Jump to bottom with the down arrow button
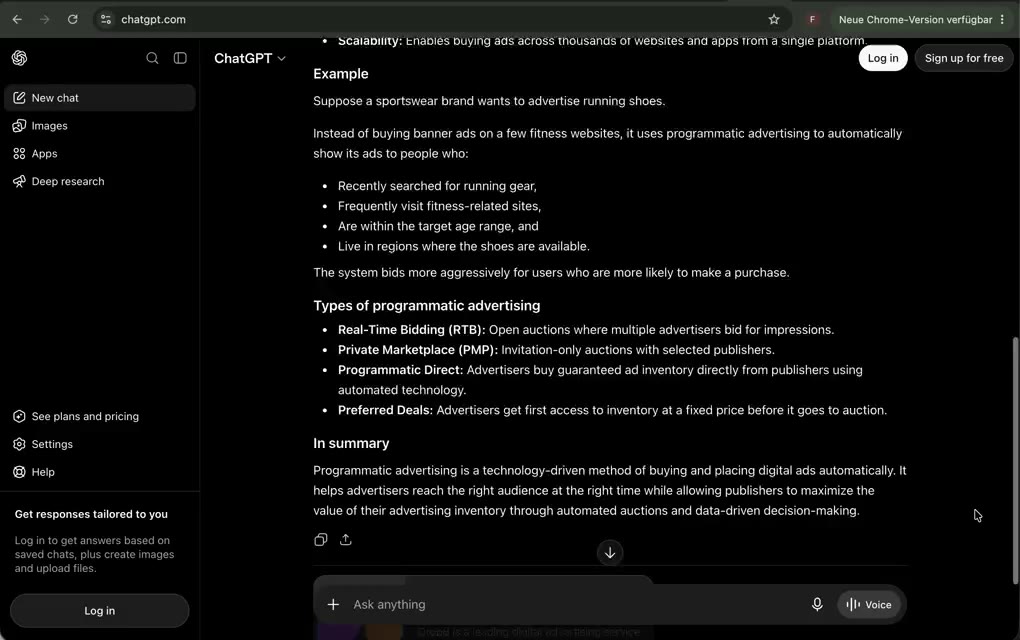The height and width of the screenshot is (640, 1020). [x=610, y=553]
